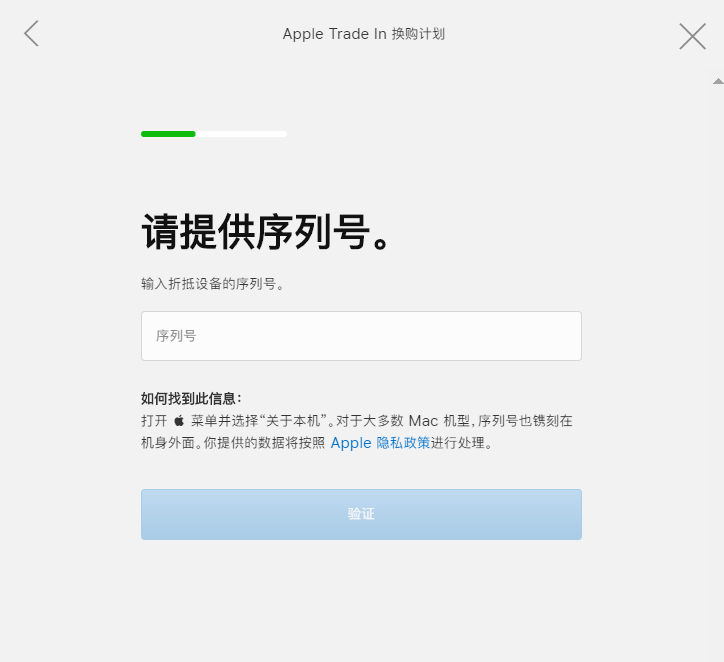Viewport: 724px width, 662px height.
Task: Click the Mac 机型 text in instructions
Action: [439, 421]
